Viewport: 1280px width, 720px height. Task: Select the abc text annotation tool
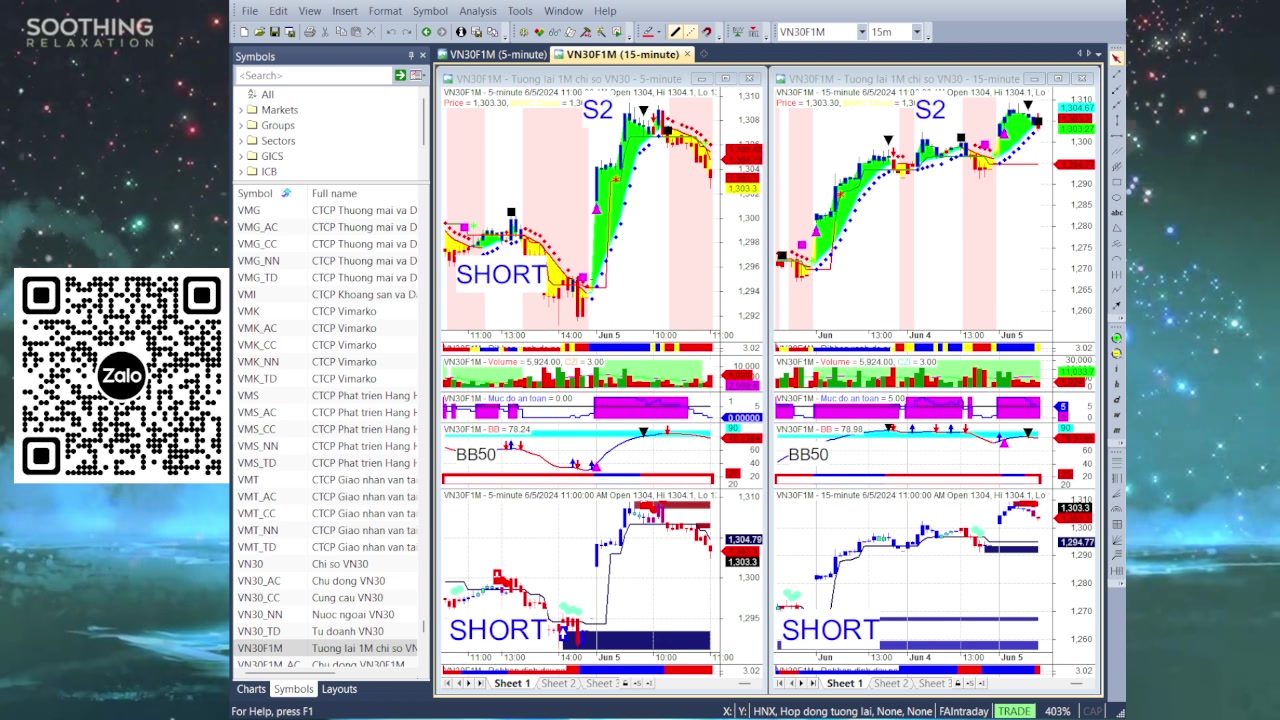1116,212
